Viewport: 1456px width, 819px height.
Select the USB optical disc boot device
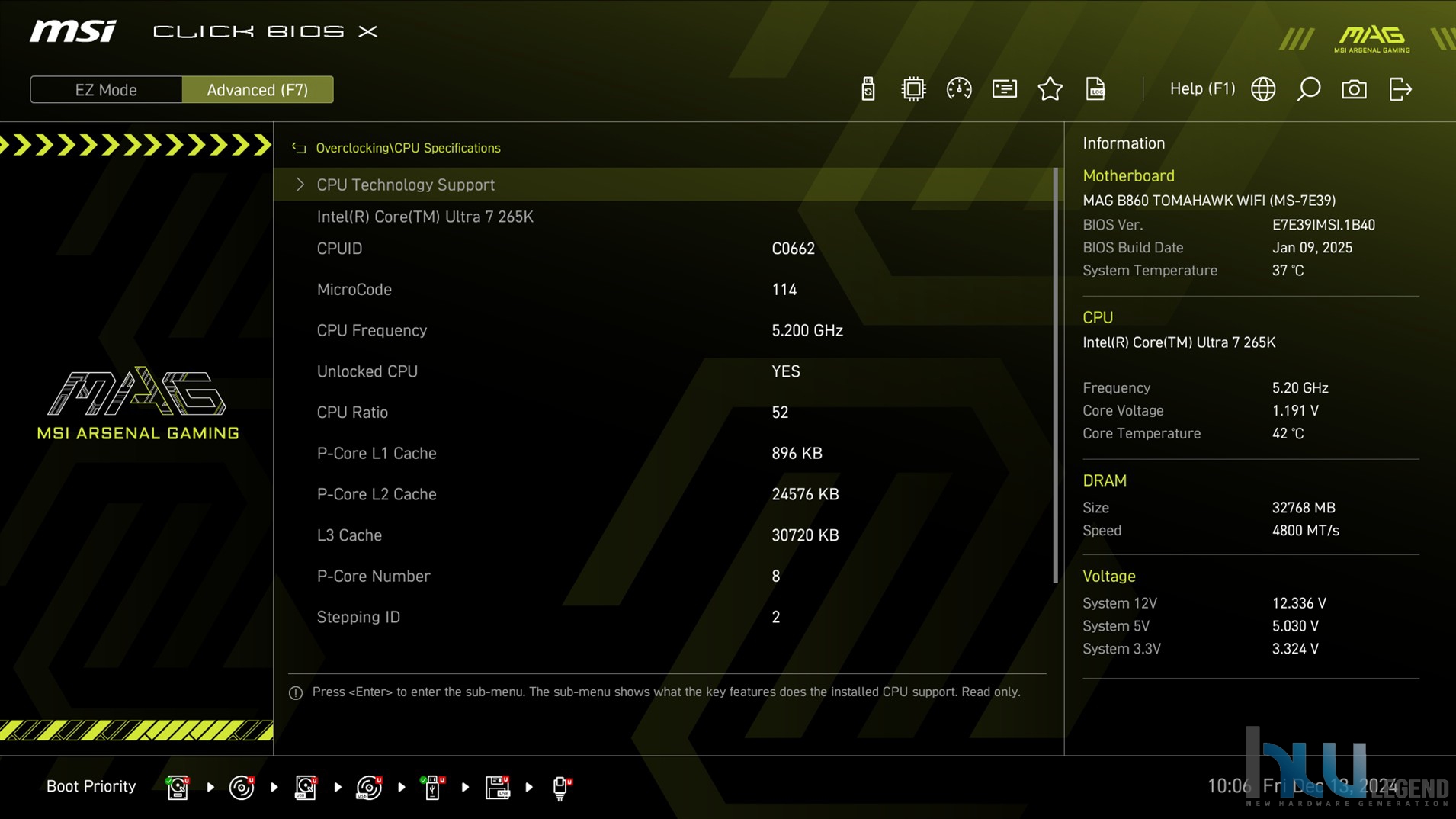[370, 787]
